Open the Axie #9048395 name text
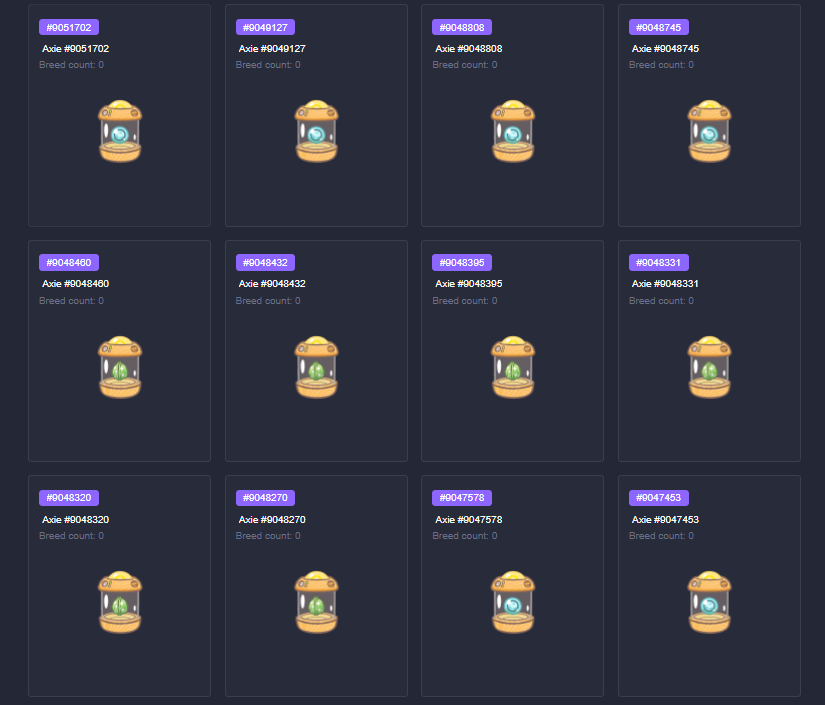This screenshot has width=825, height=705. pos(469,284)
